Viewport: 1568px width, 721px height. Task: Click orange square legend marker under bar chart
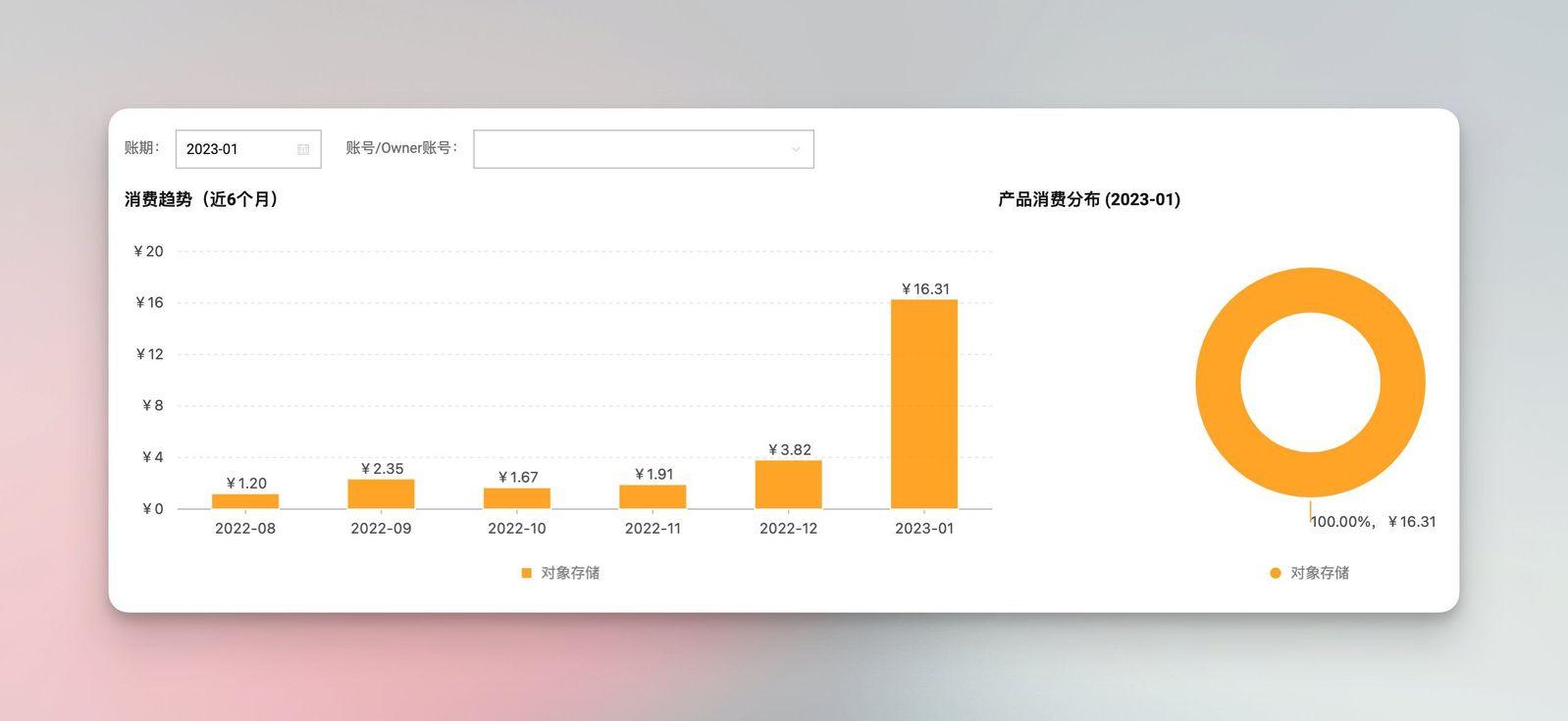click(527, 573)
